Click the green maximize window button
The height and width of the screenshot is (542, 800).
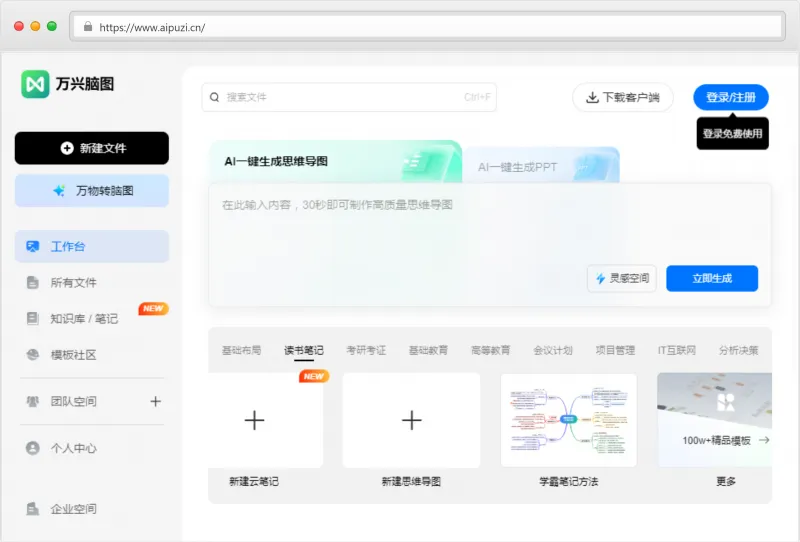click(x=52, y=26)
